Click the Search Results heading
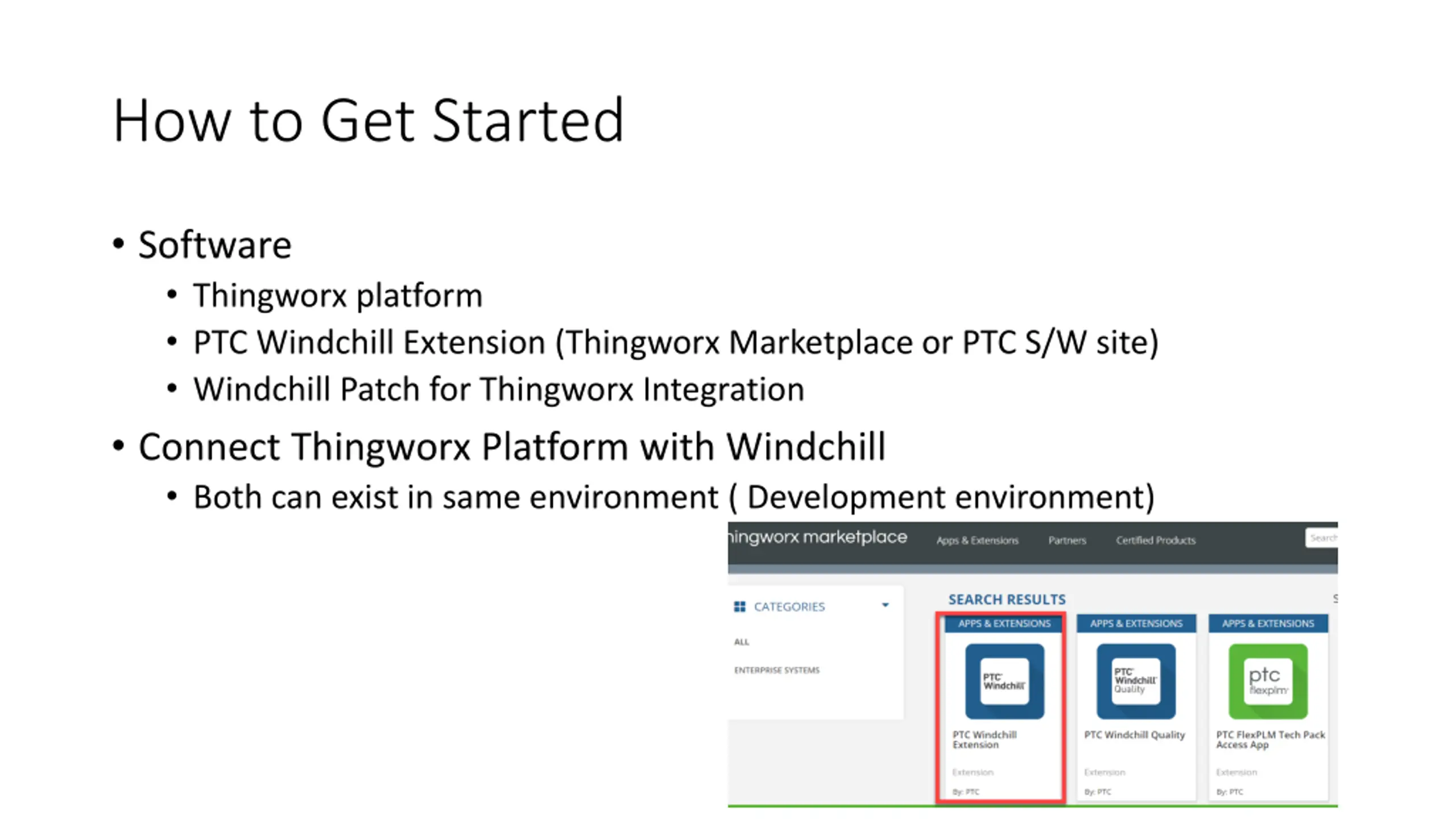 1007,599
